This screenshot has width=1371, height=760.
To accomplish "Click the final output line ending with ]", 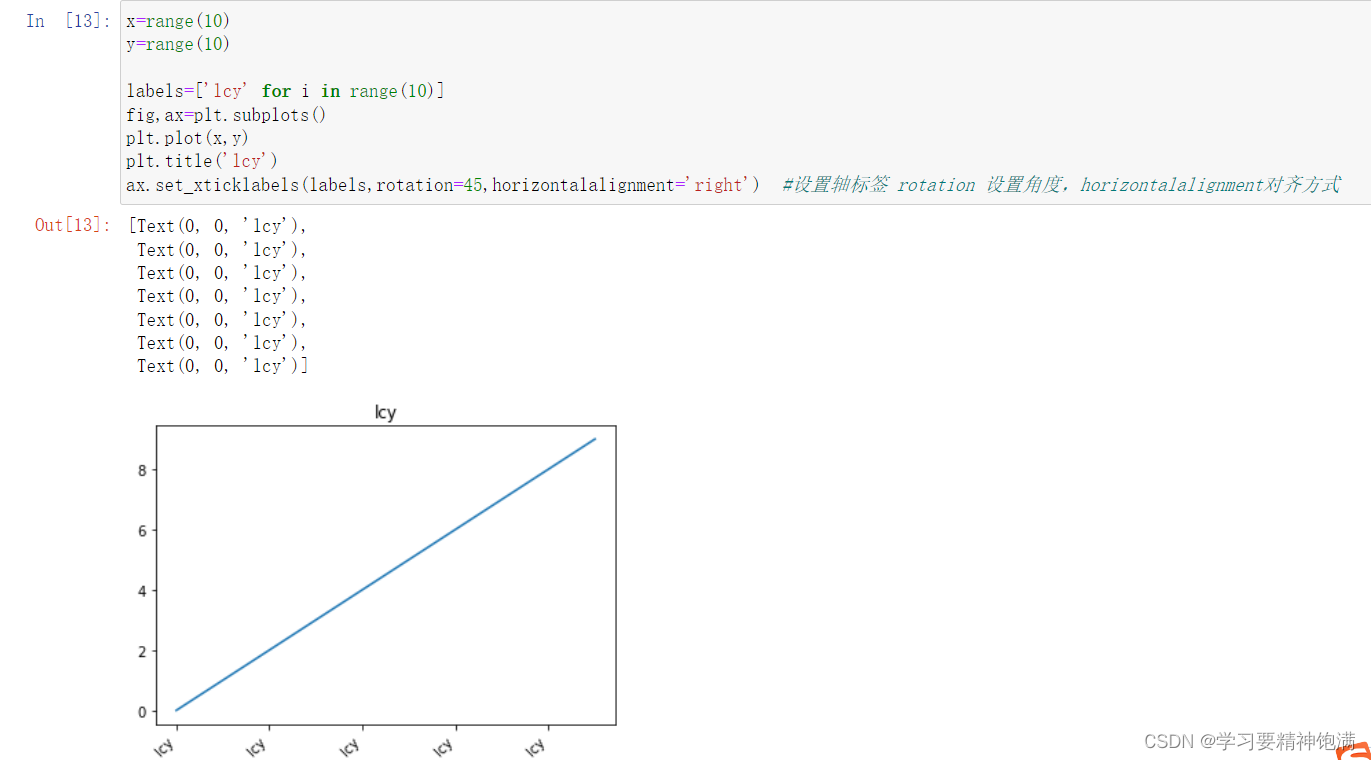I will [x=223, y=366].
